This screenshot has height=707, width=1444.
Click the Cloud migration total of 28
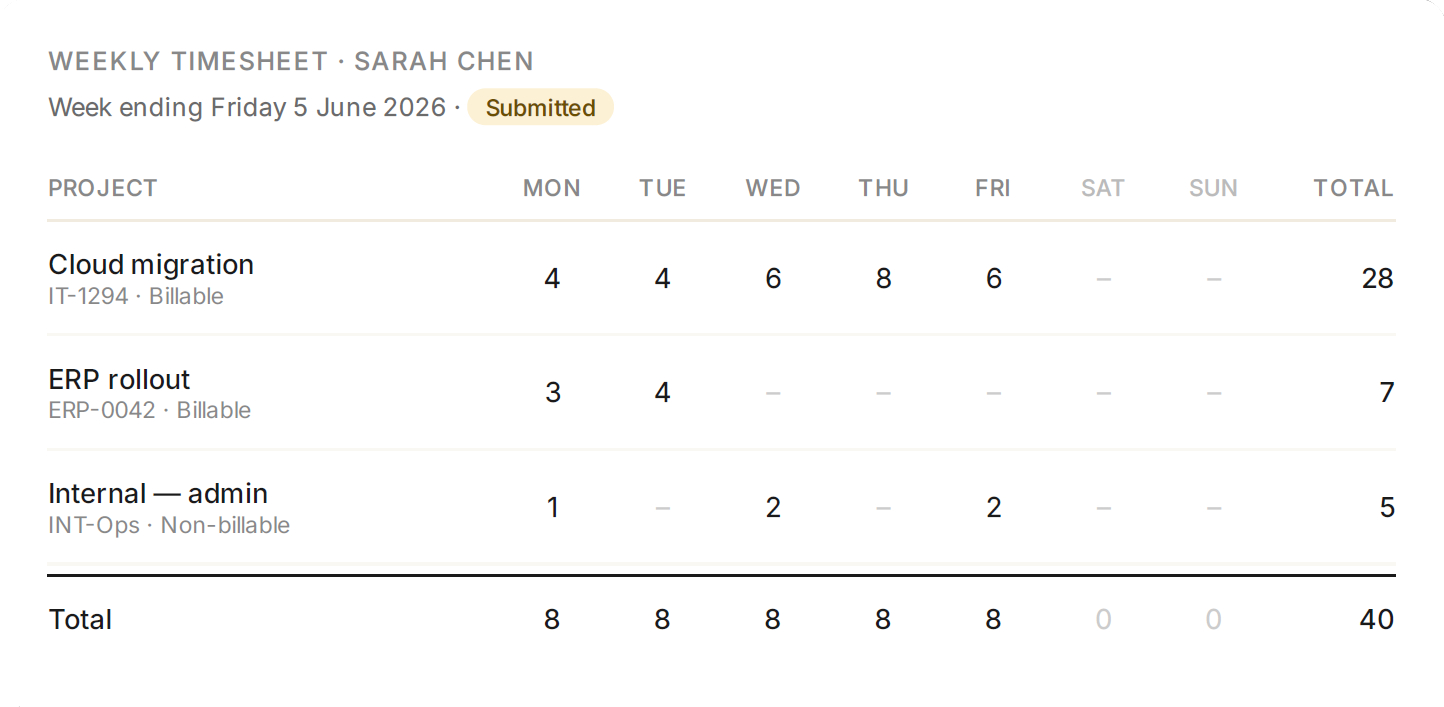[1377, 279]
